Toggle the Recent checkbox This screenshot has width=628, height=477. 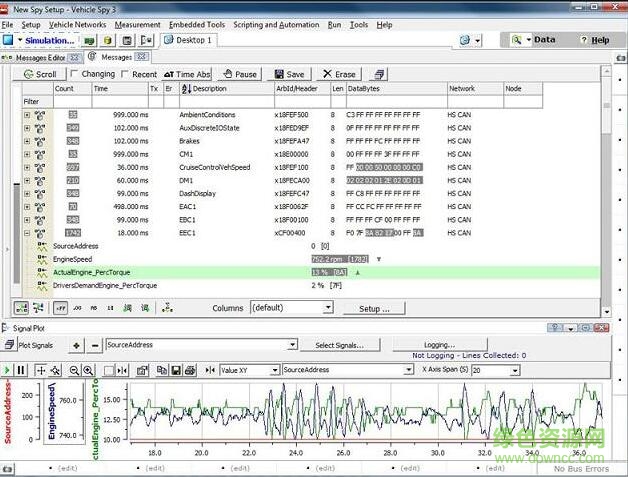(126, 74)
